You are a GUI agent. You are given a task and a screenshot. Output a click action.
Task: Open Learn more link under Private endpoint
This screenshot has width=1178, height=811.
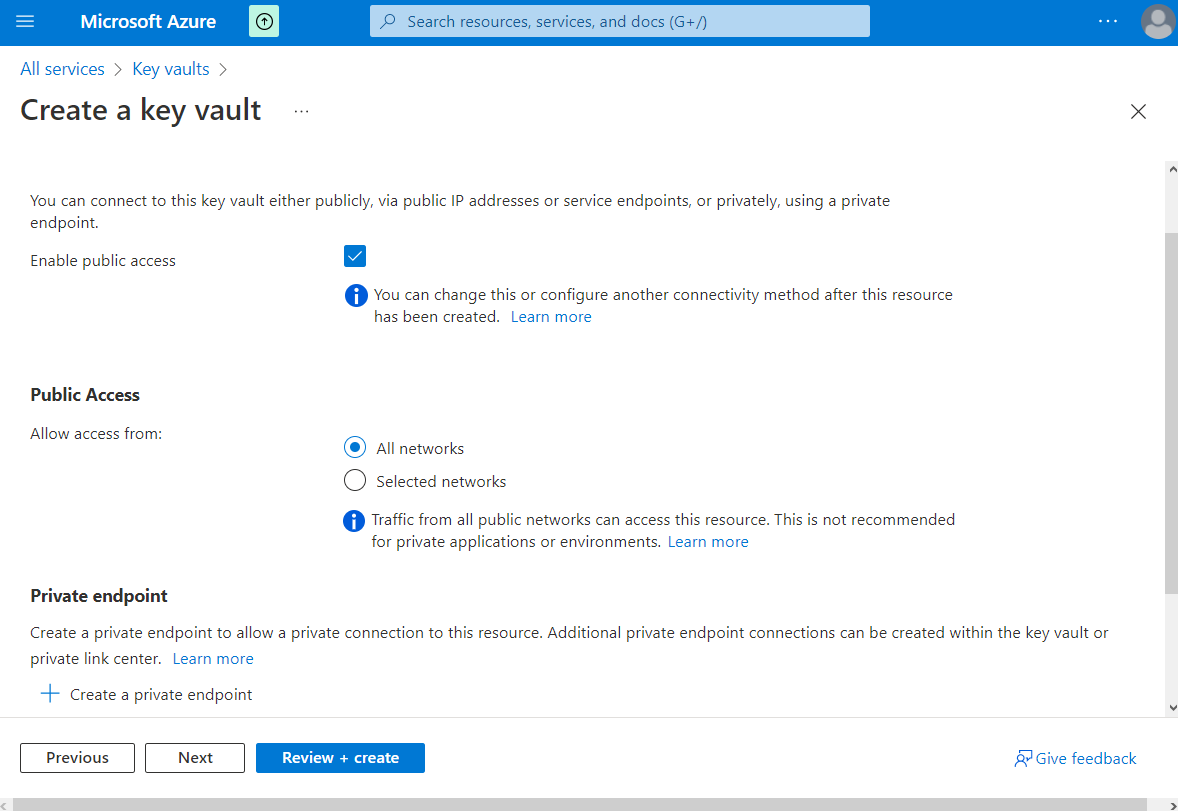[x=213, y=659]
